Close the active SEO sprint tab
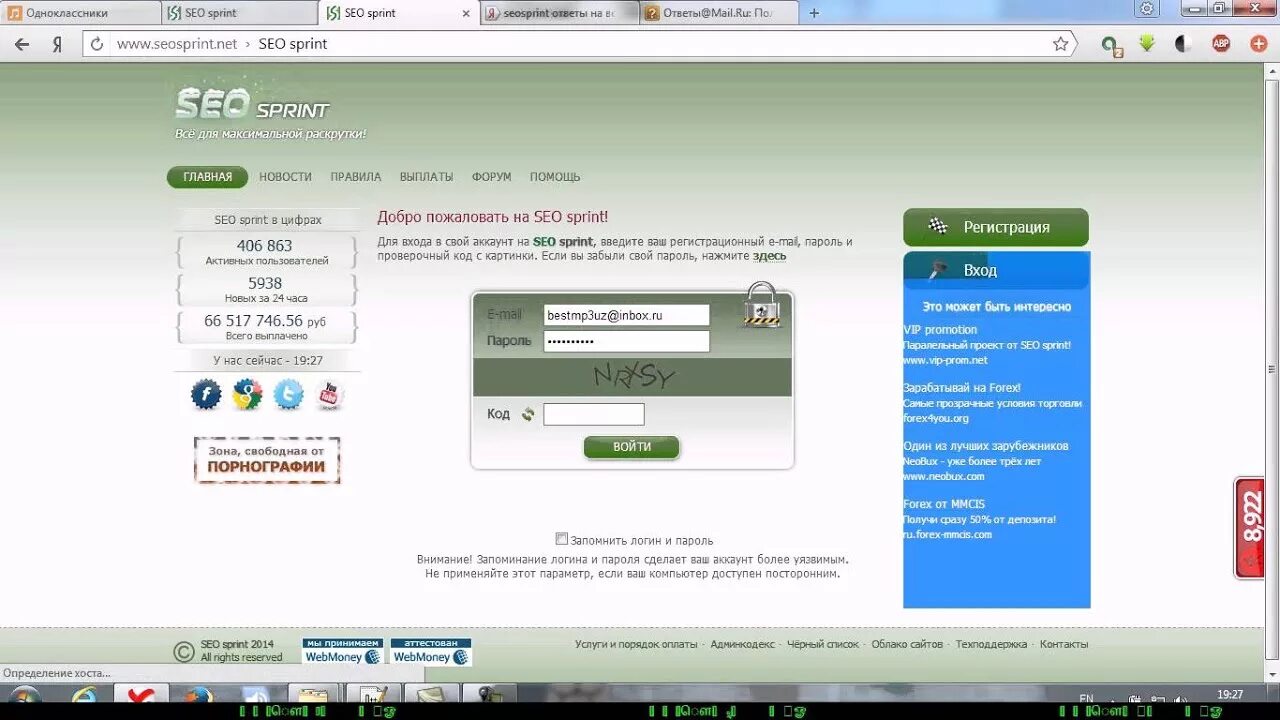The height and width of the screenshot is (720, 1280). 465,14
